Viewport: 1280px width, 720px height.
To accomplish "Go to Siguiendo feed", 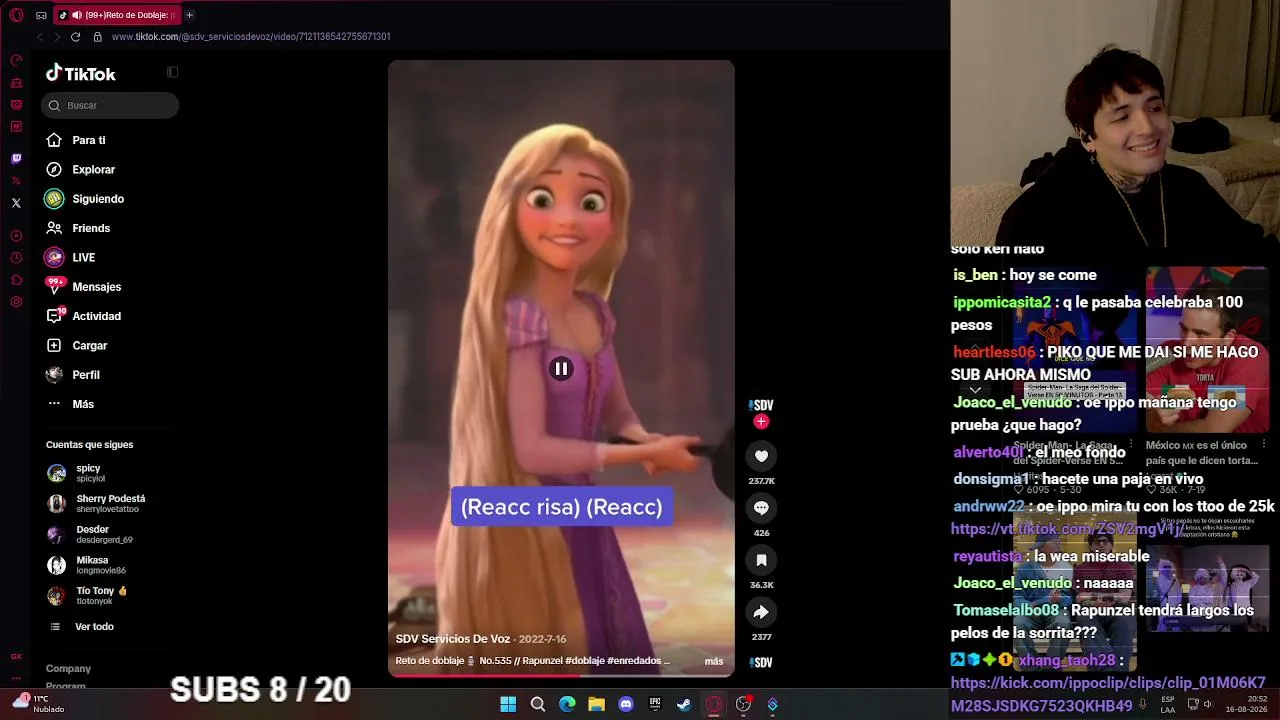I will [x=85, y=199].
